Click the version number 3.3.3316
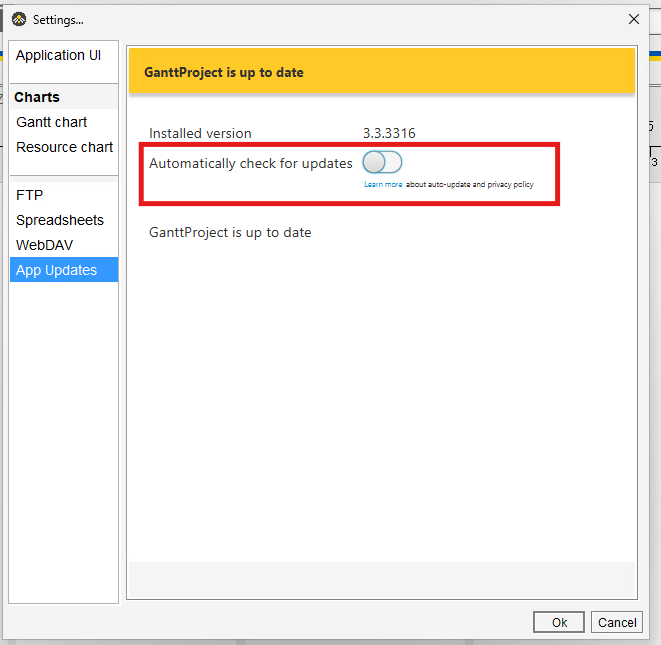661x645 pixels. 389,133
